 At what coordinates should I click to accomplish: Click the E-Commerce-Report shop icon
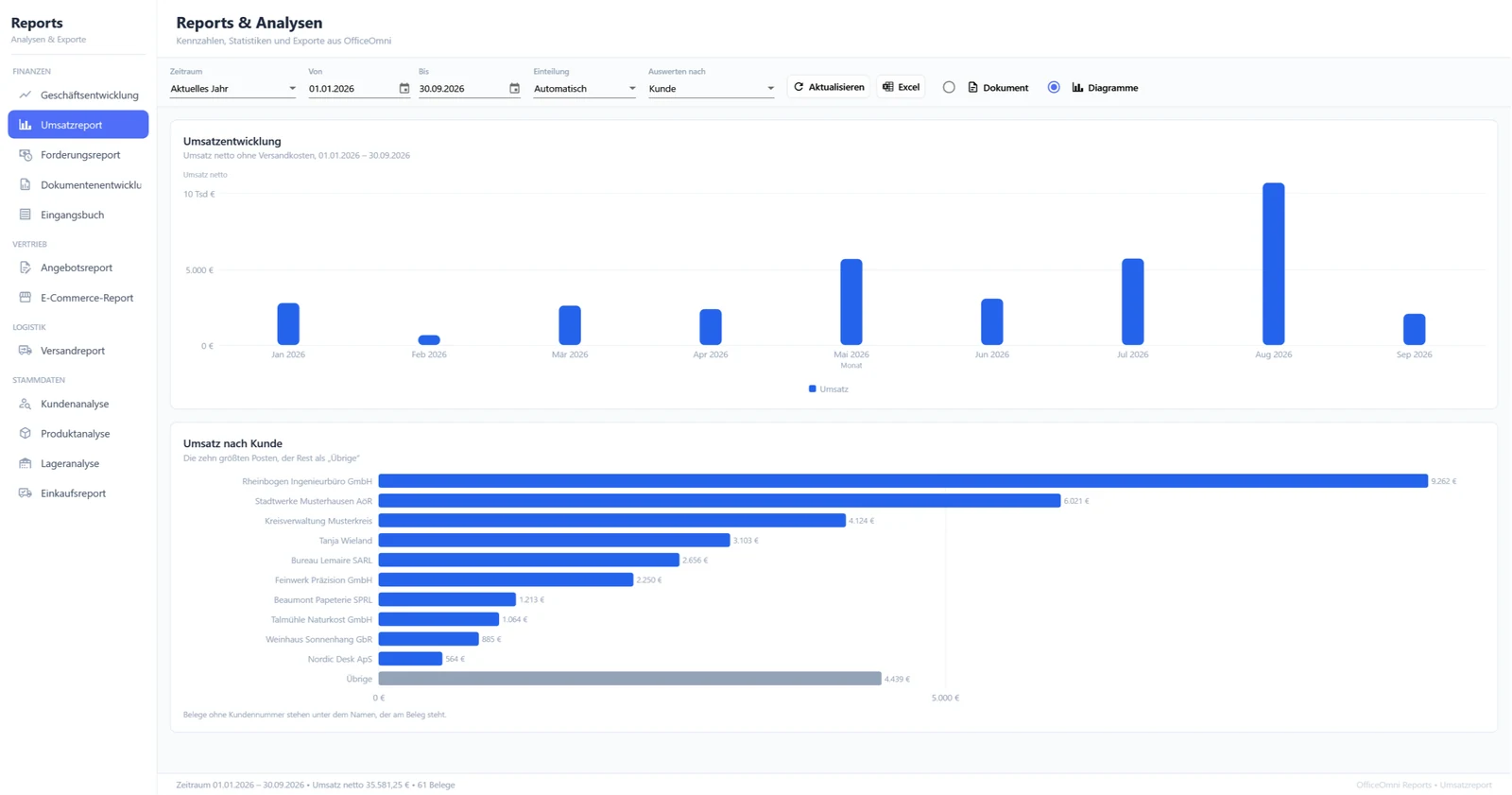26,297
